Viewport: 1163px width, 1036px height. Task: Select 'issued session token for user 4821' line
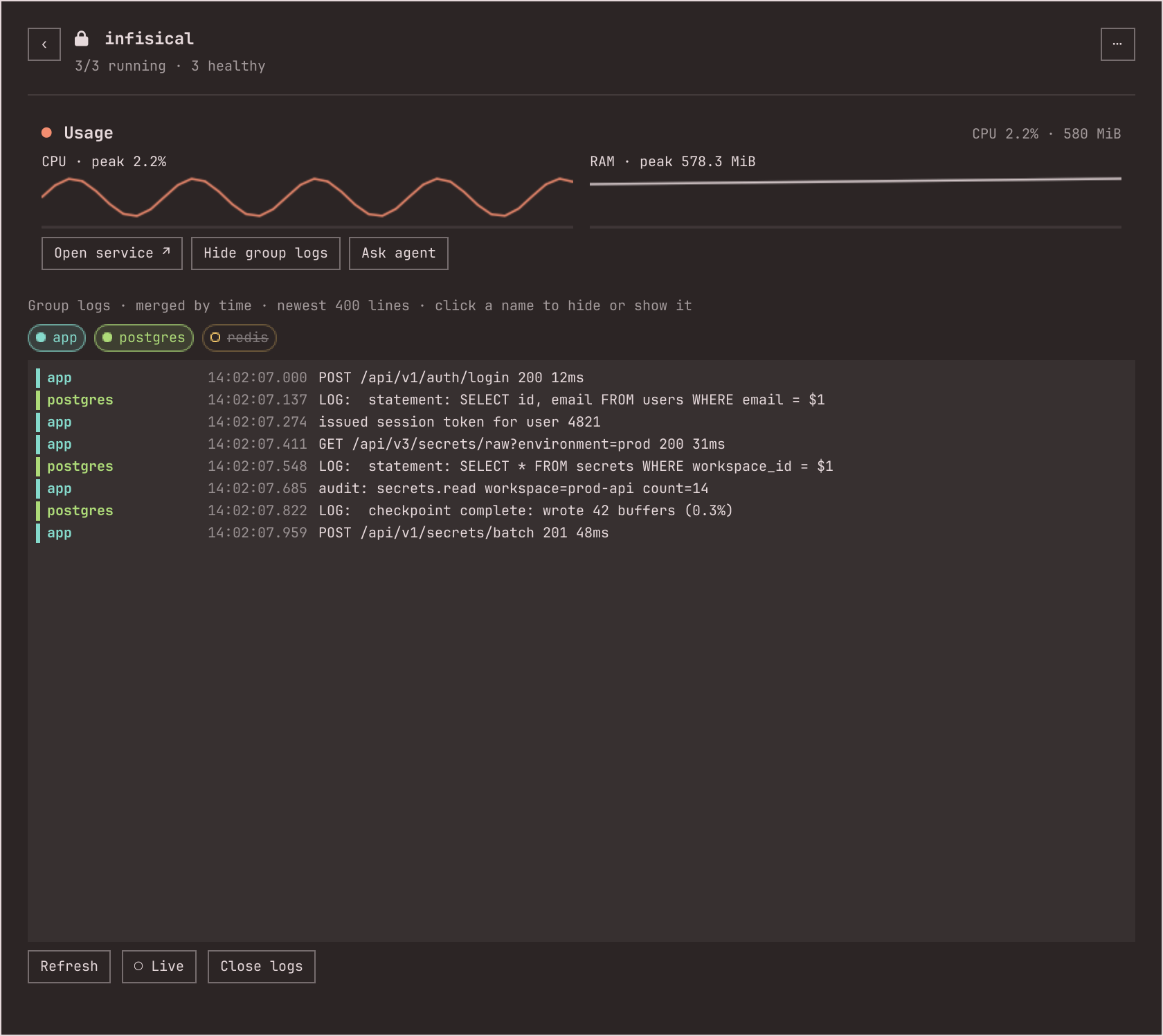pyautogui.click(x=581, y=422)
